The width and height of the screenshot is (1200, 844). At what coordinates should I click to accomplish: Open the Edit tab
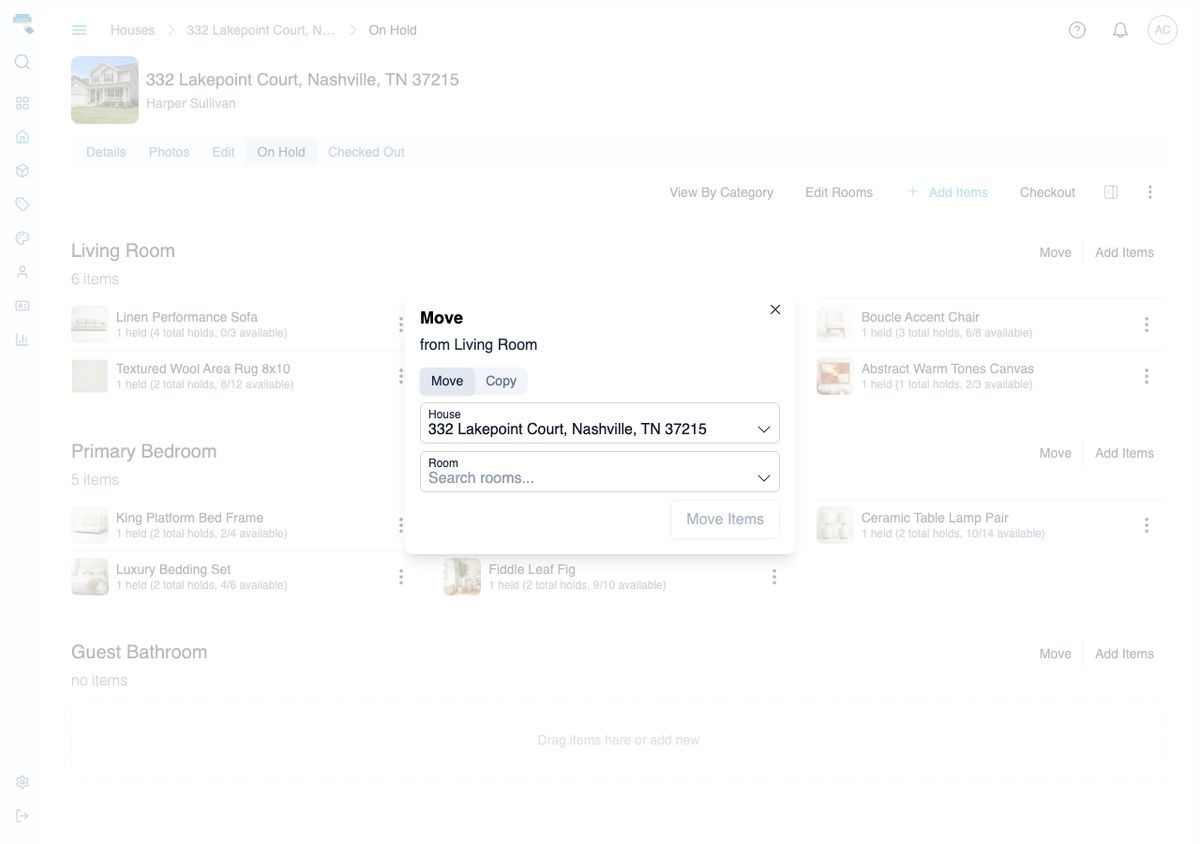(223, 152)
